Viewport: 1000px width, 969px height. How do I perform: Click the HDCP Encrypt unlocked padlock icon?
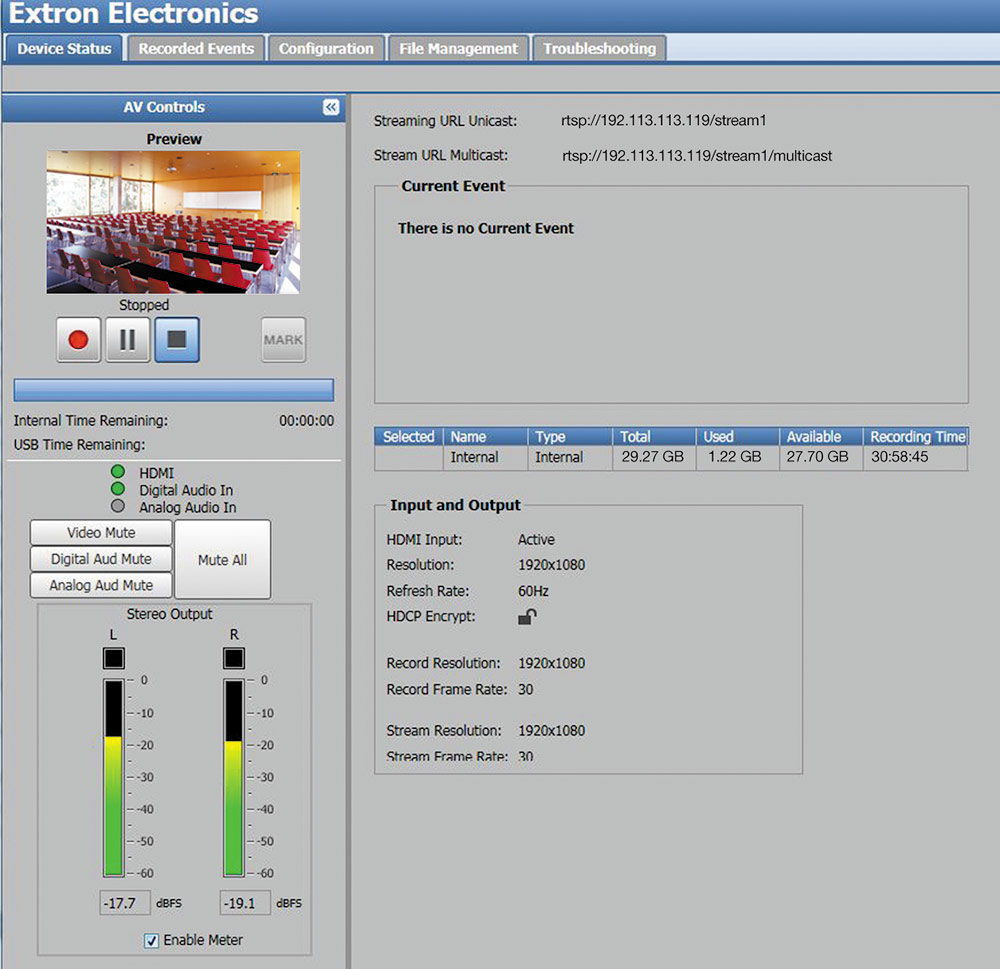[527, 617]
